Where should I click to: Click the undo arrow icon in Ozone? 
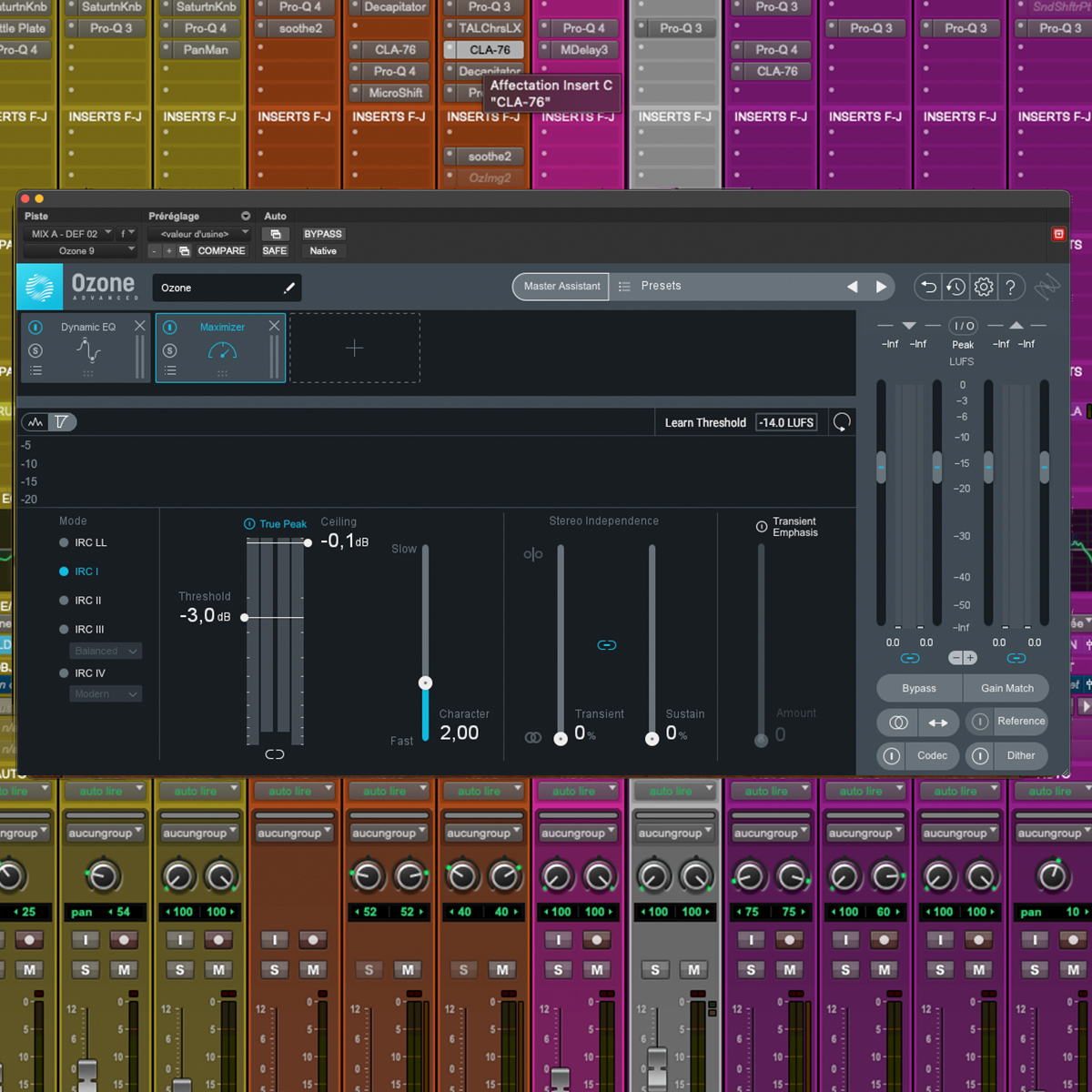[927, 288]
